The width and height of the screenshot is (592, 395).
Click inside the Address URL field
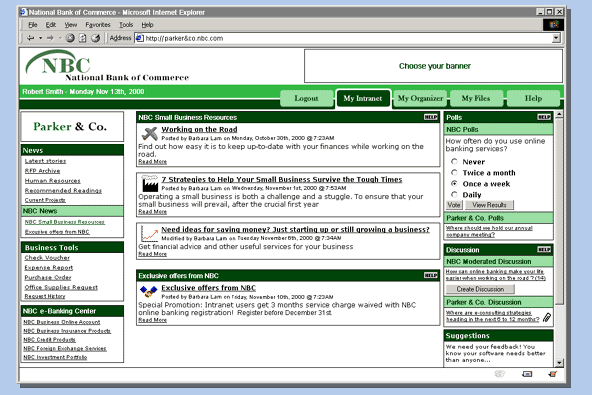pos(347,38)
